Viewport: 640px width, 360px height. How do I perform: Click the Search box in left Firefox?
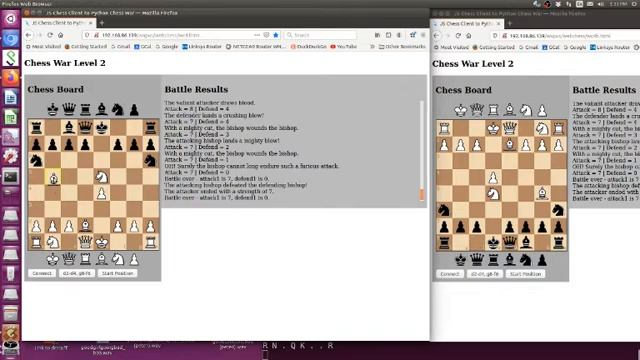[x=320, y=35]
